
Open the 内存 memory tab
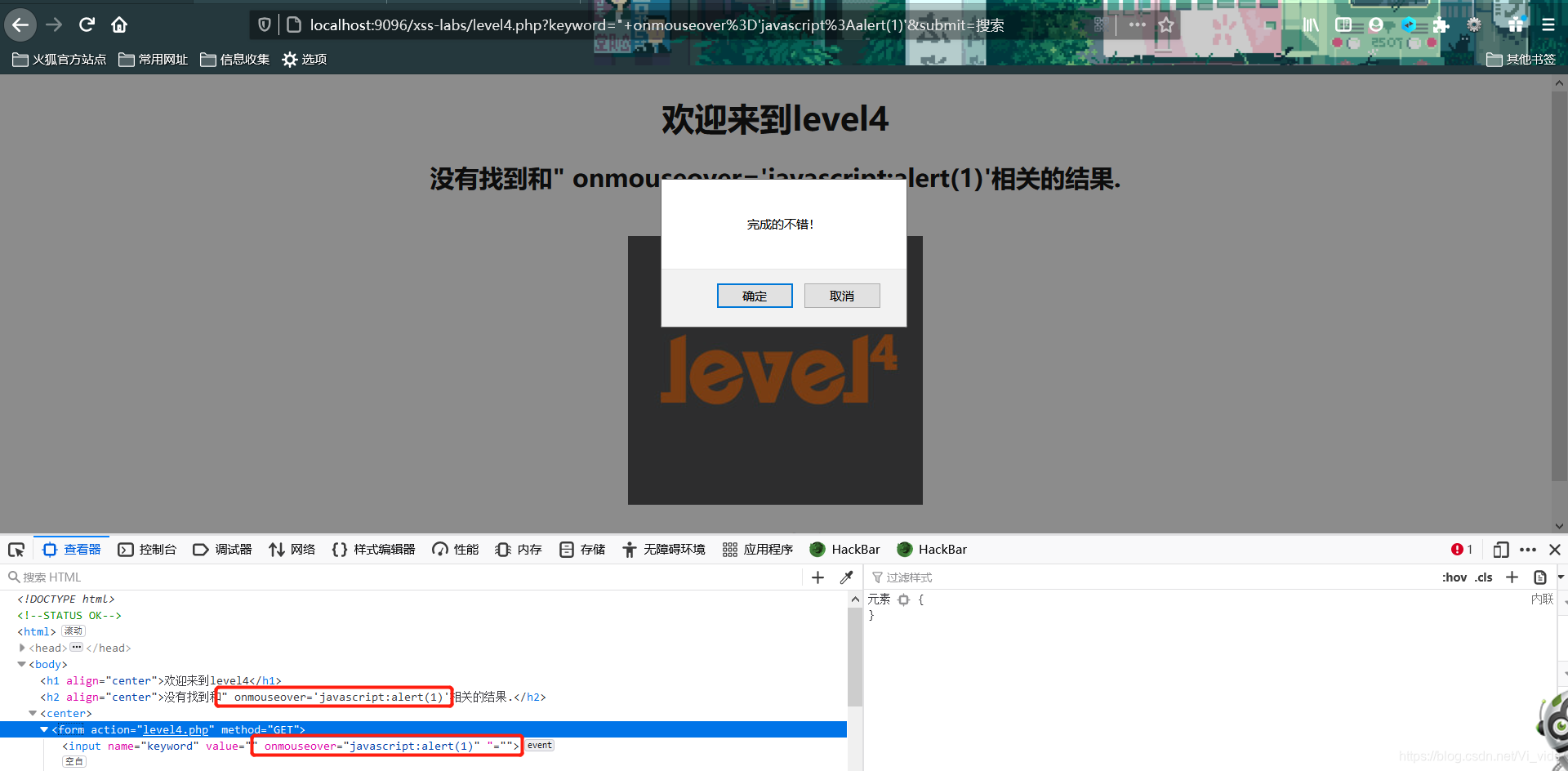[519, 550]
